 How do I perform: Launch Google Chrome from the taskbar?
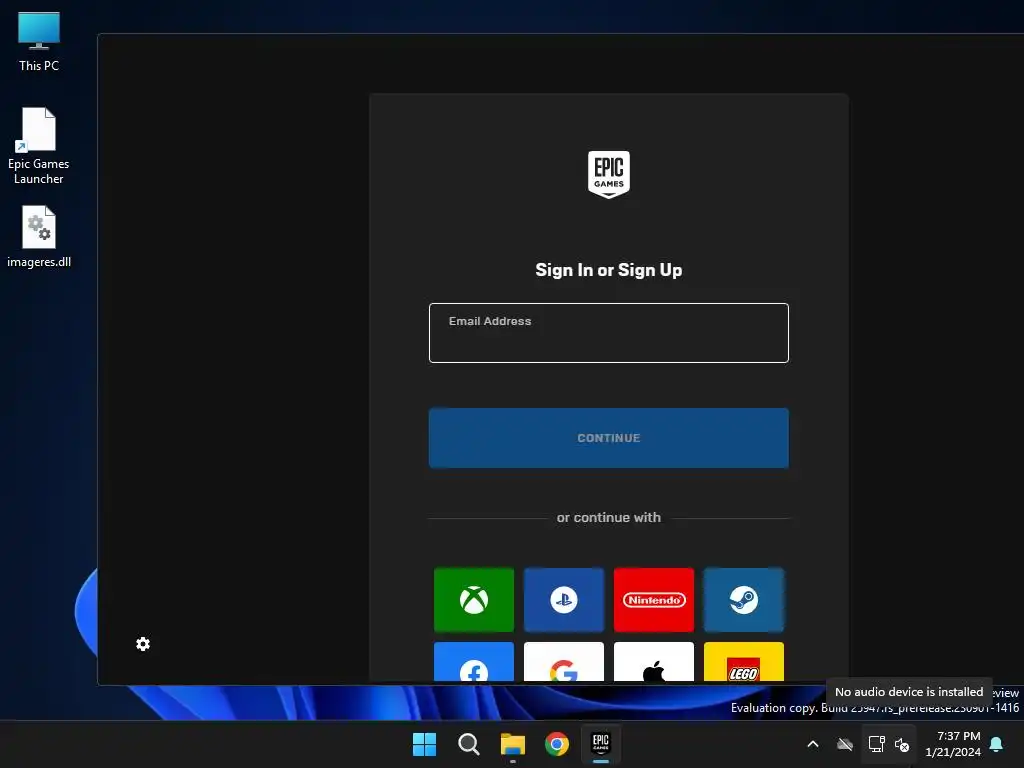point(557,744)
